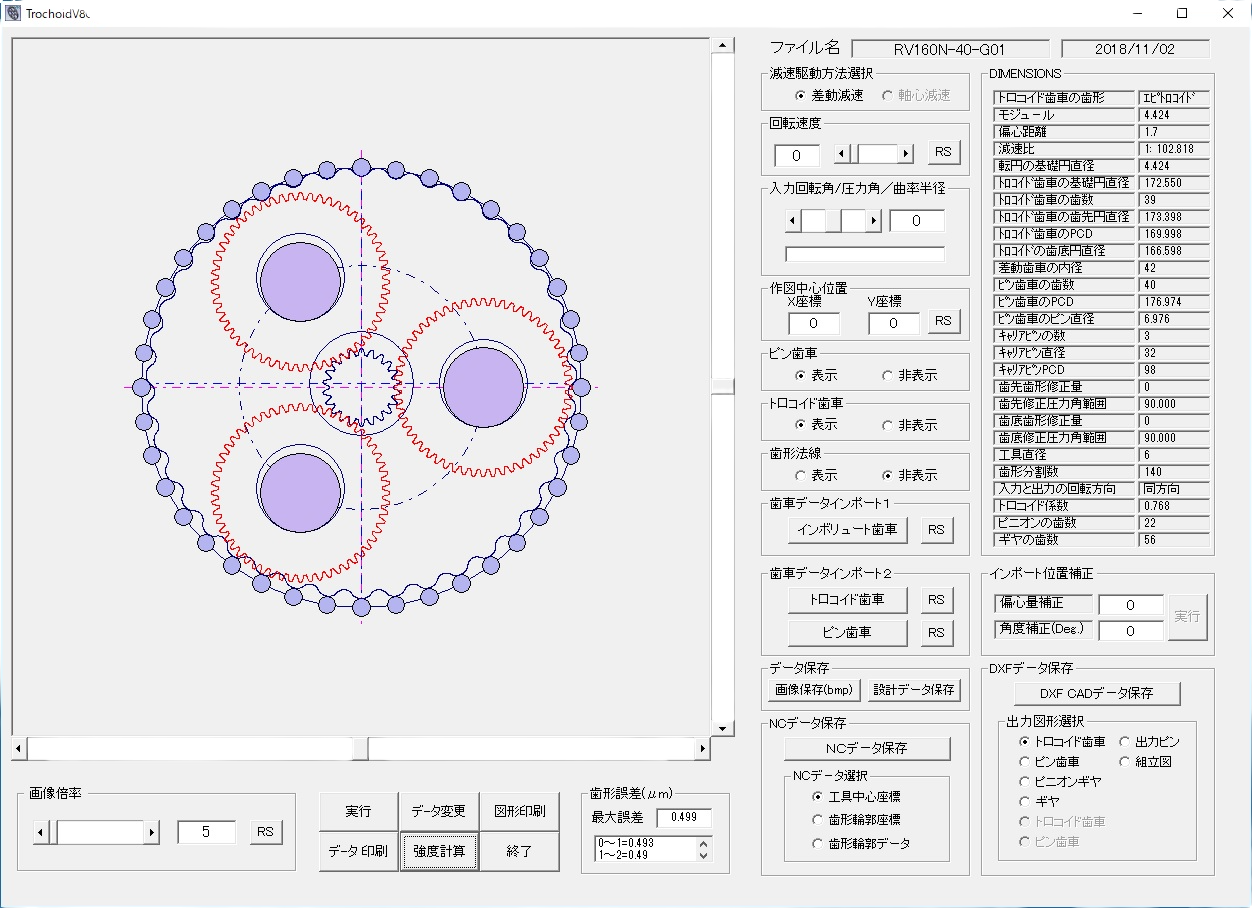This screenshot has width=1252, height=908.
Task: Click the 角度補正(Deg.) input field
Action: 1130,632
